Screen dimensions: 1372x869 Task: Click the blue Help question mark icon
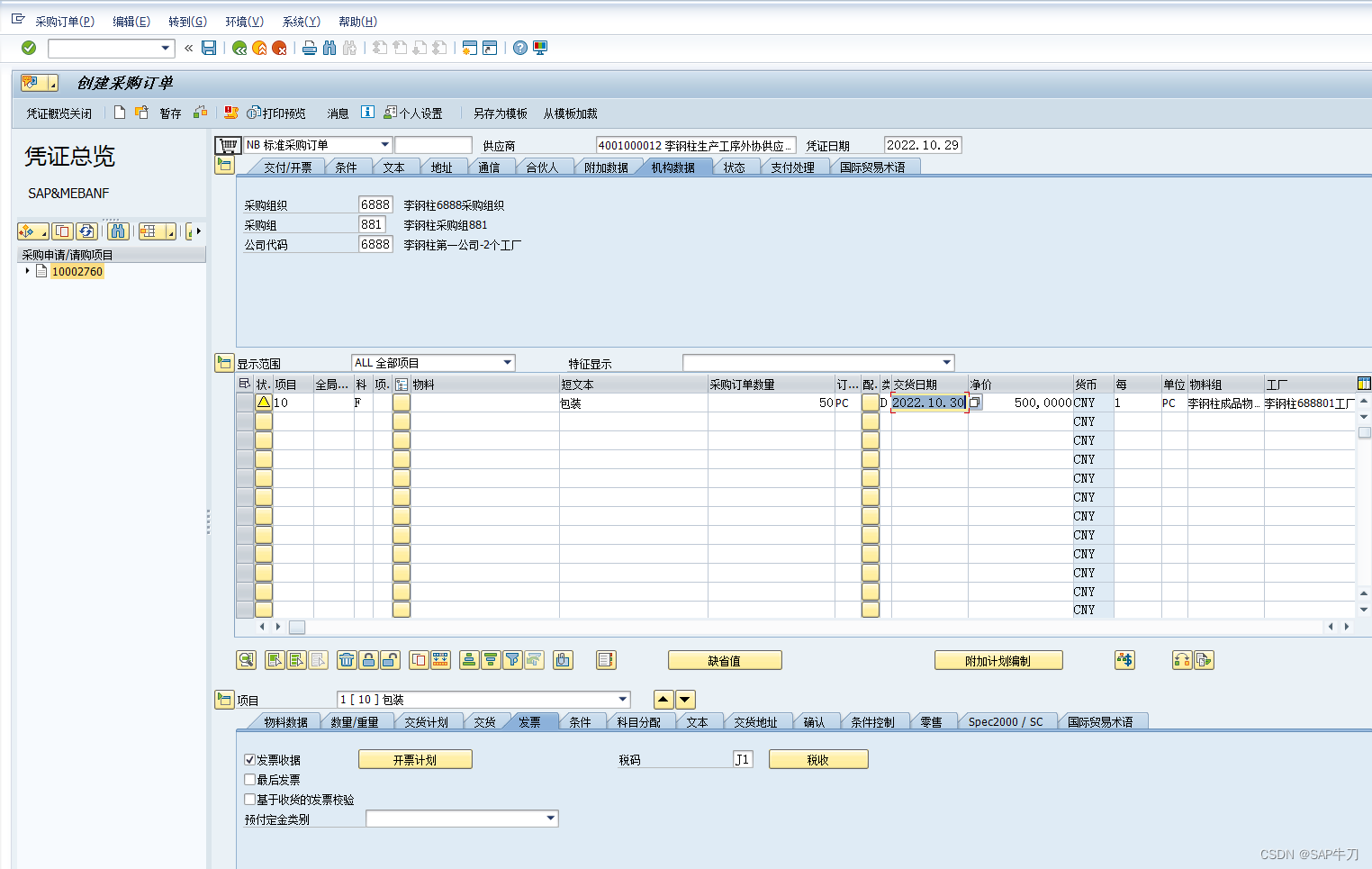(x=520, y=48)
